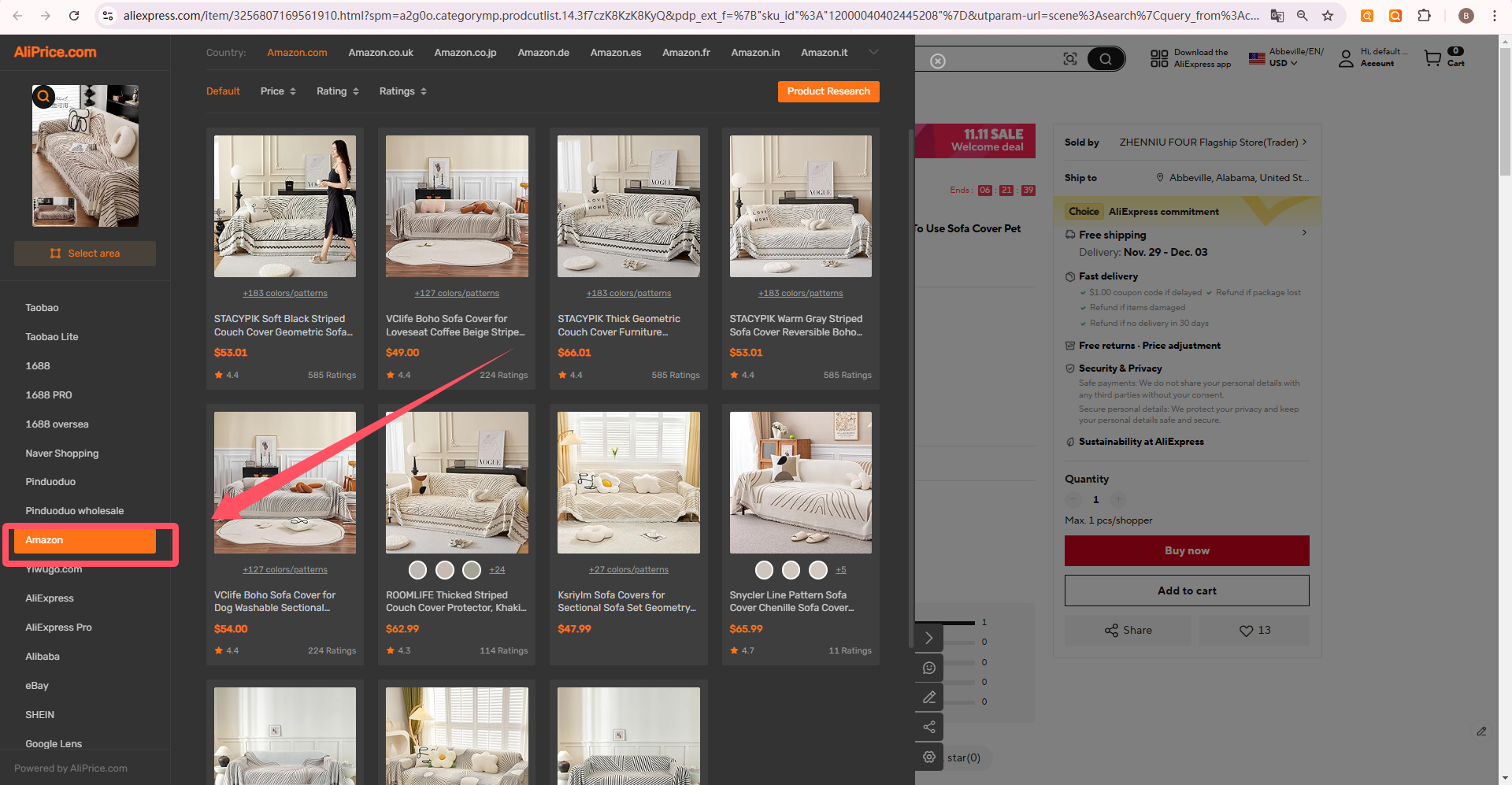This screenshot has width=1512, height=785.
Task: Expand the Free shipping details chevron
Action: [1304, 233]
